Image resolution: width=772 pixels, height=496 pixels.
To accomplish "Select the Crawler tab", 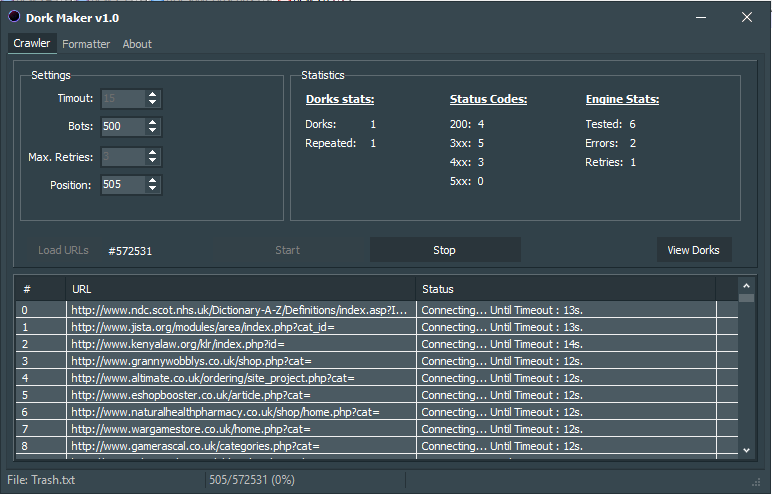I will 32,44.
